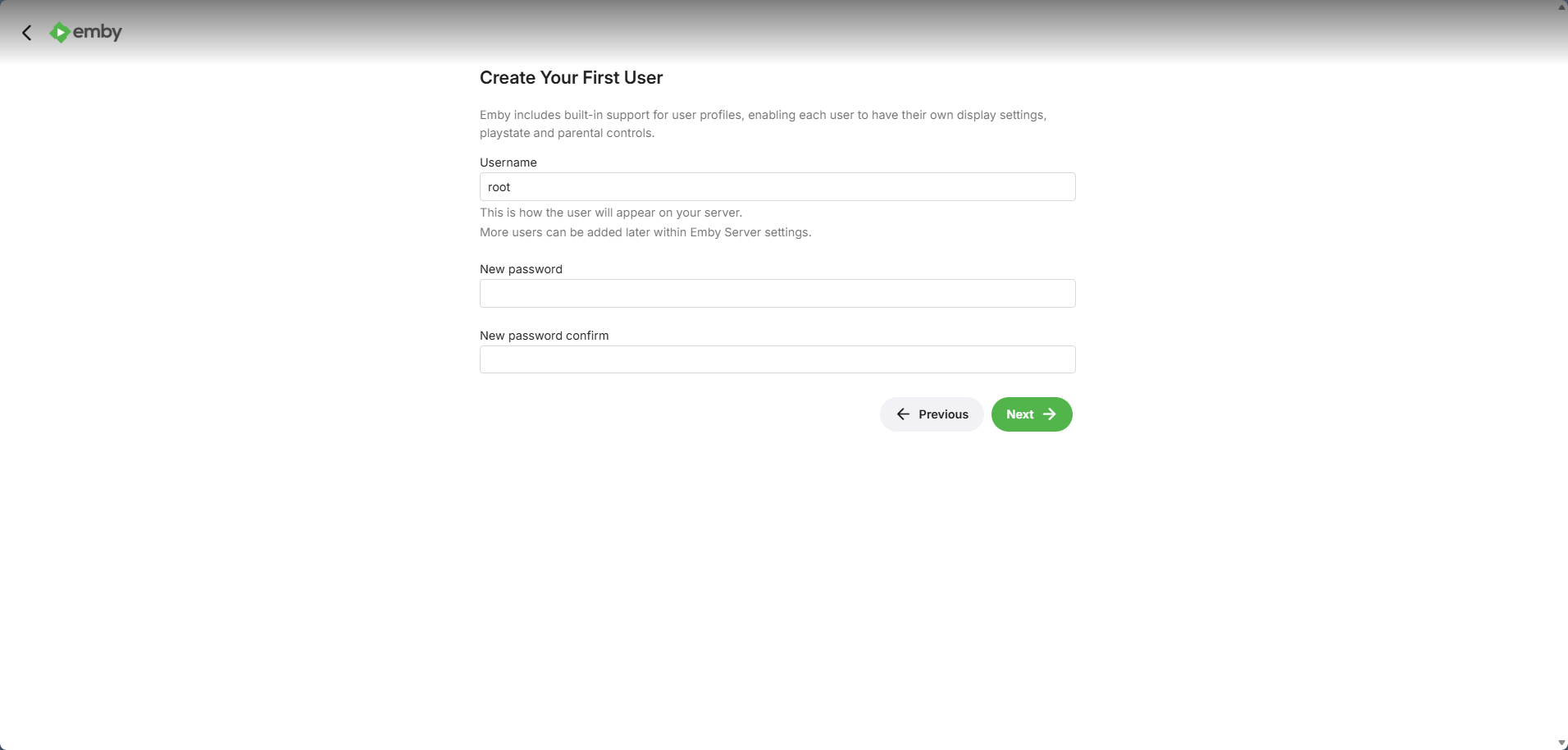Click the Username label
Viewport: 1568px width, 750px height.
(508, 162)
